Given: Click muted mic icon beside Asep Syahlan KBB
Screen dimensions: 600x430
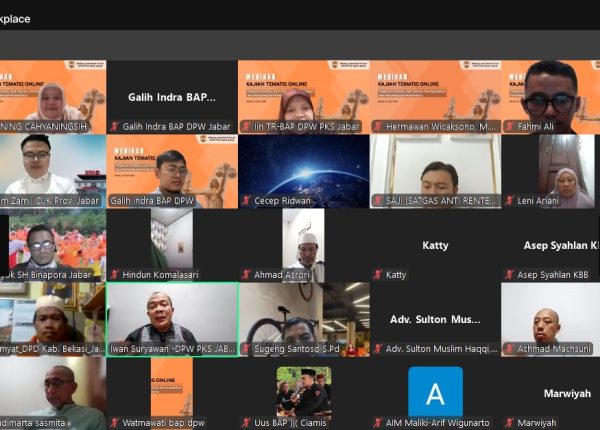Looking at the screenshot, I should [x=509, y=275].
